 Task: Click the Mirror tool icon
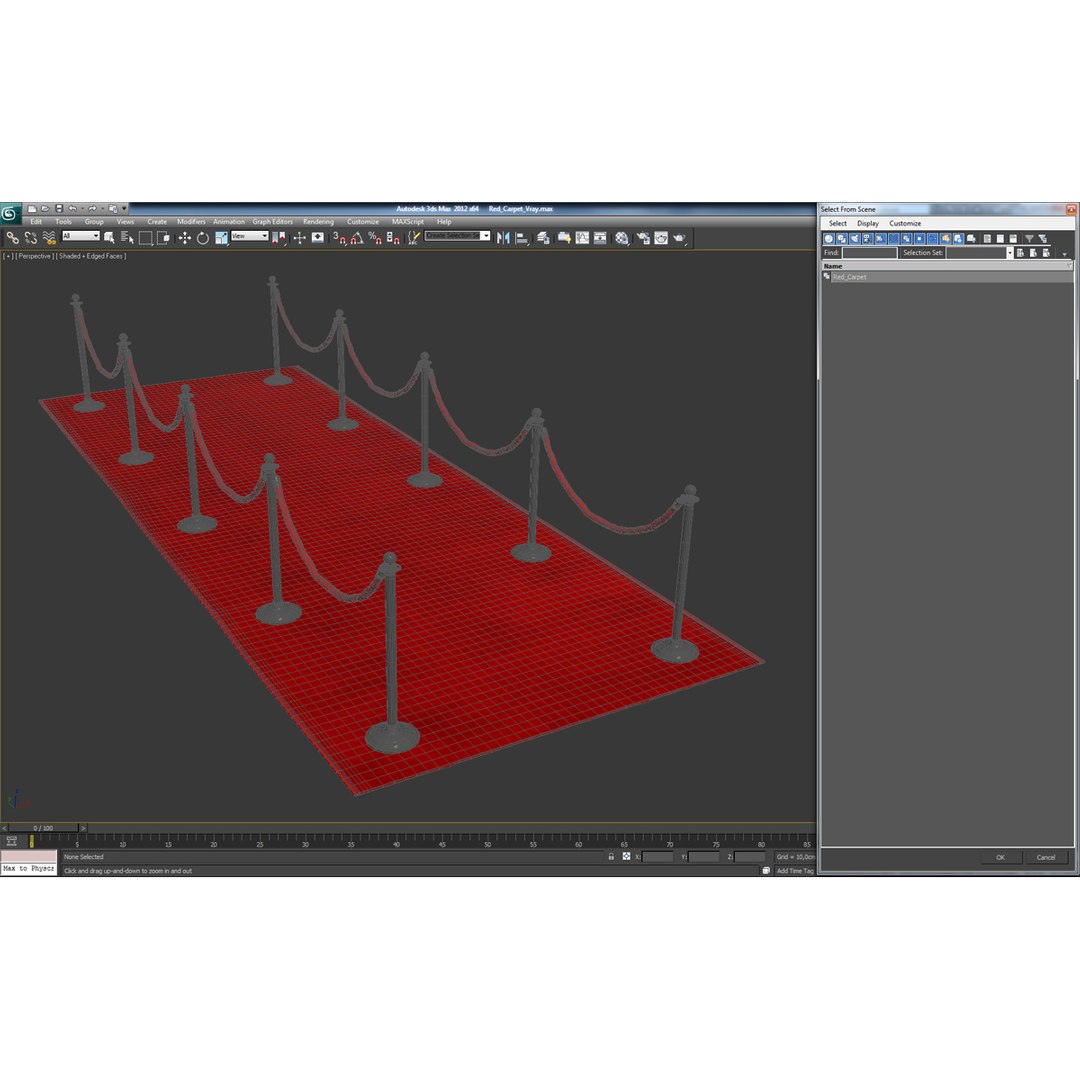tap(503, 238)
